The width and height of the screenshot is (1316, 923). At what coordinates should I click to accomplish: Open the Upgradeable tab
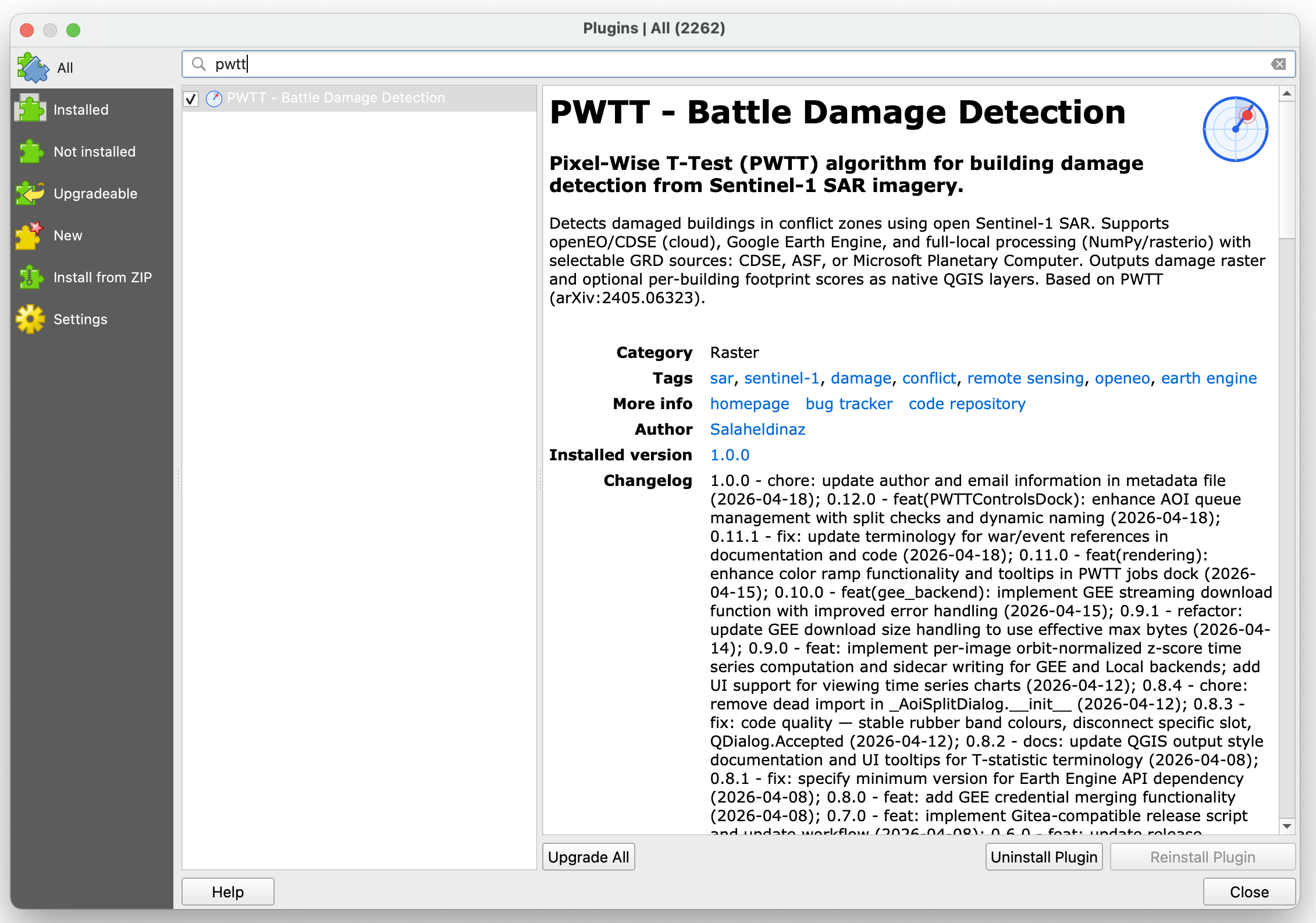(92, 193)
